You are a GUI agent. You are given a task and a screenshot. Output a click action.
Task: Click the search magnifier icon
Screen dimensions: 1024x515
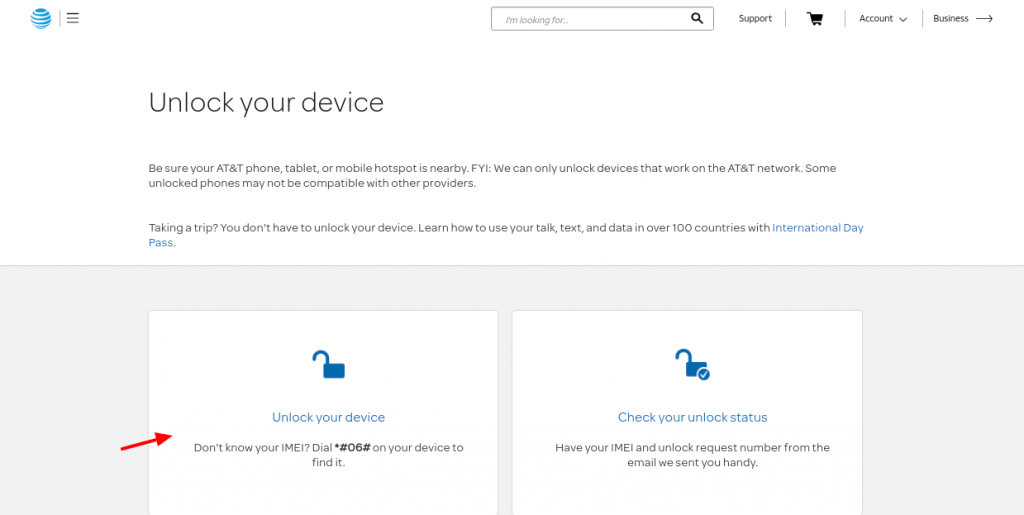(x=697, y=18)
